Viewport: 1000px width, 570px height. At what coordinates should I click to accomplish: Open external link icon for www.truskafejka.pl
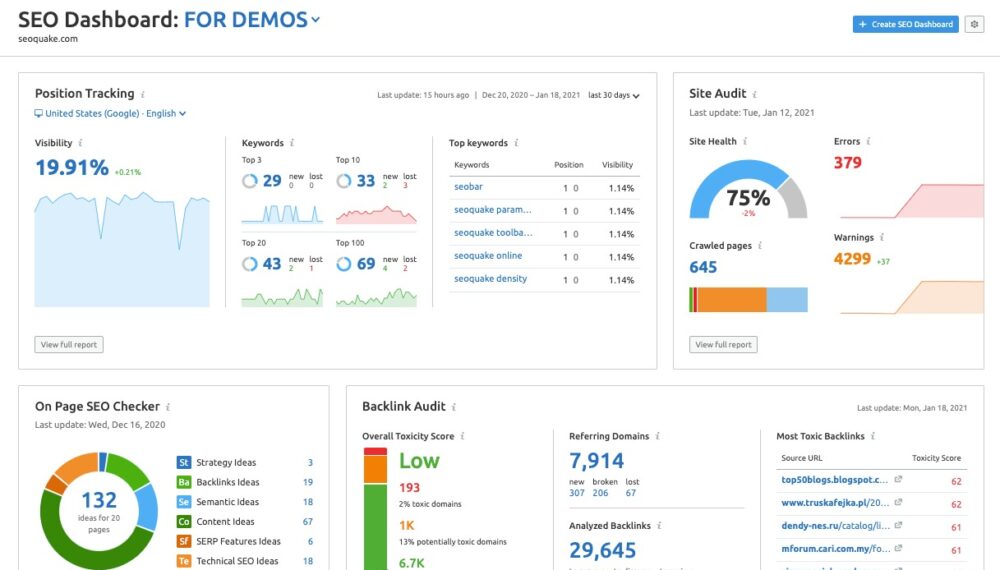898,502
